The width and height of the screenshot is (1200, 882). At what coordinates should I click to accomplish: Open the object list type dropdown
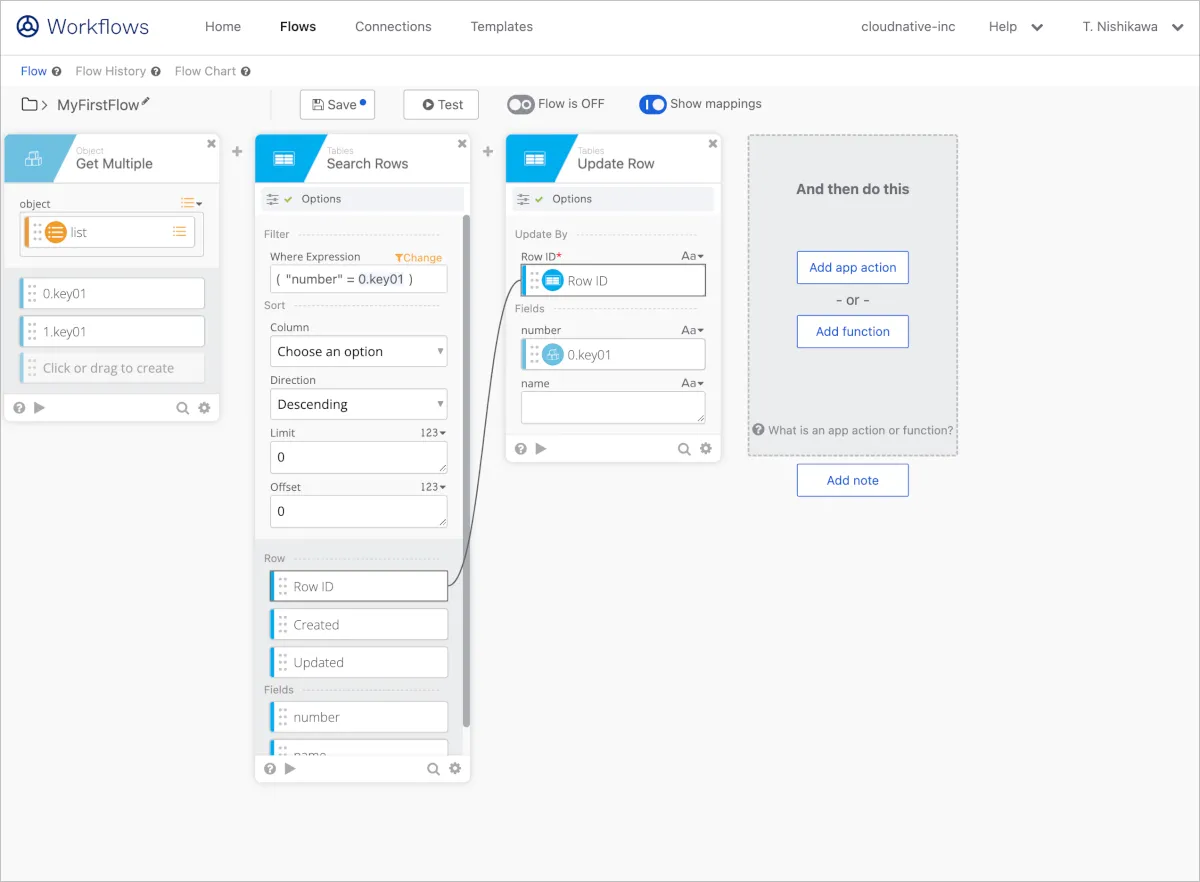(191, 203)
